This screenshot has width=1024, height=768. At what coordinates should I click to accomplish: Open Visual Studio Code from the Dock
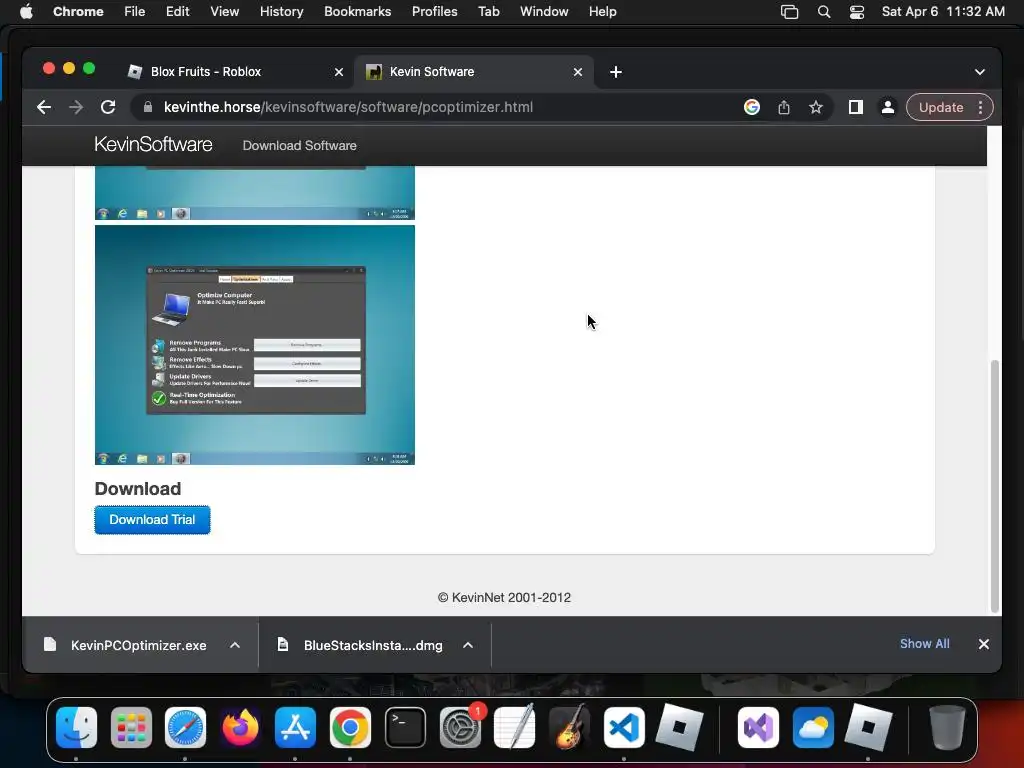624,727
